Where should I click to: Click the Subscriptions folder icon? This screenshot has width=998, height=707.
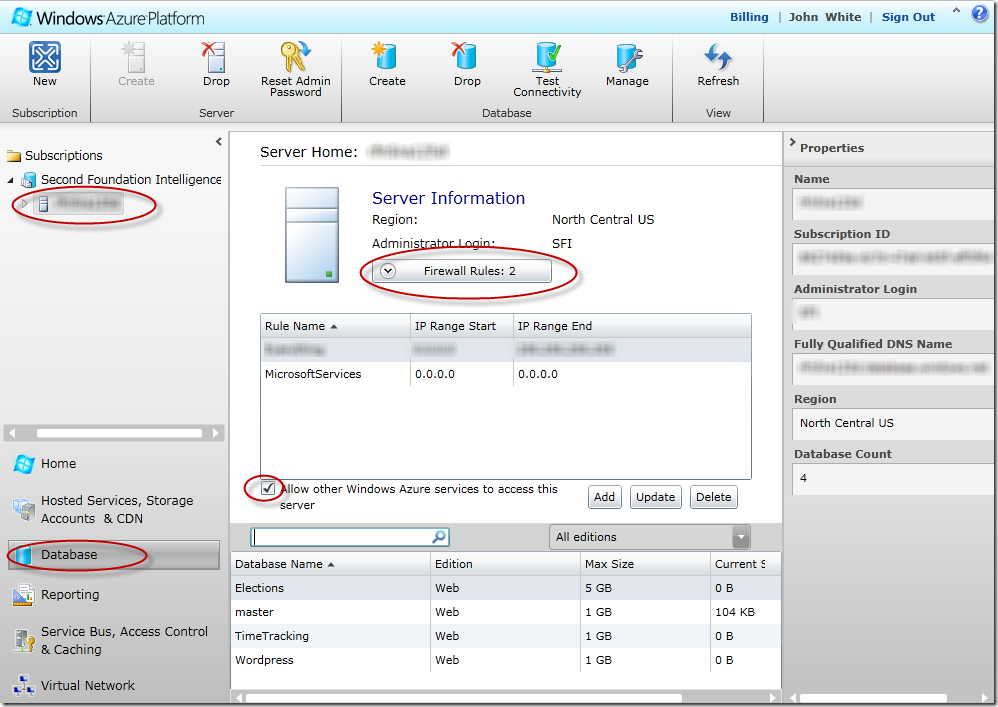click(13, 156)
